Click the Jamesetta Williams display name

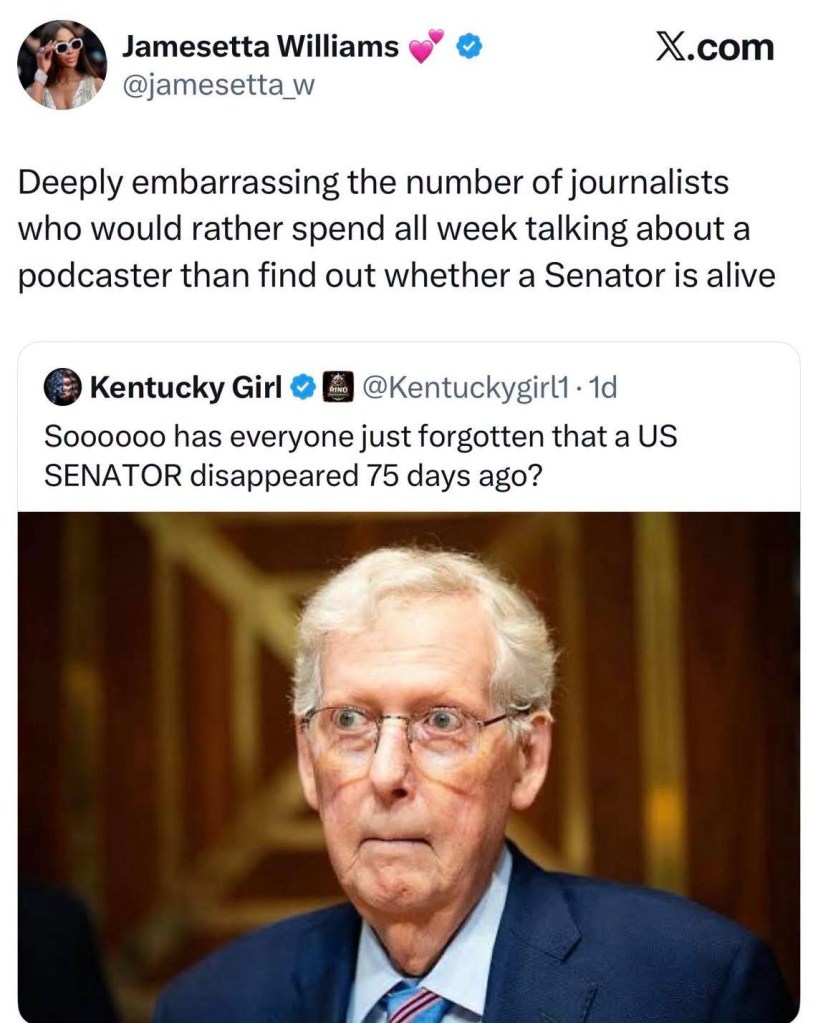pos(261,46)
